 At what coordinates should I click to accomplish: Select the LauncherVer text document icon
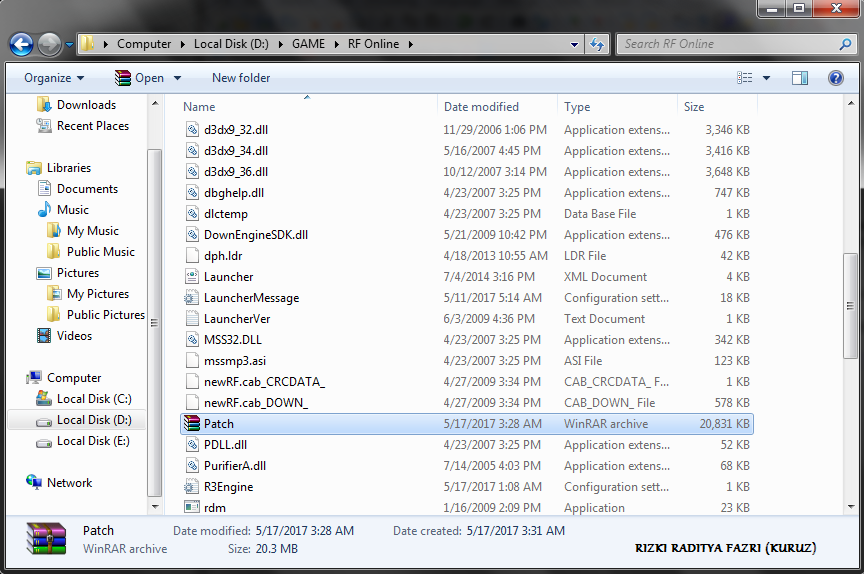pos(192,319)
